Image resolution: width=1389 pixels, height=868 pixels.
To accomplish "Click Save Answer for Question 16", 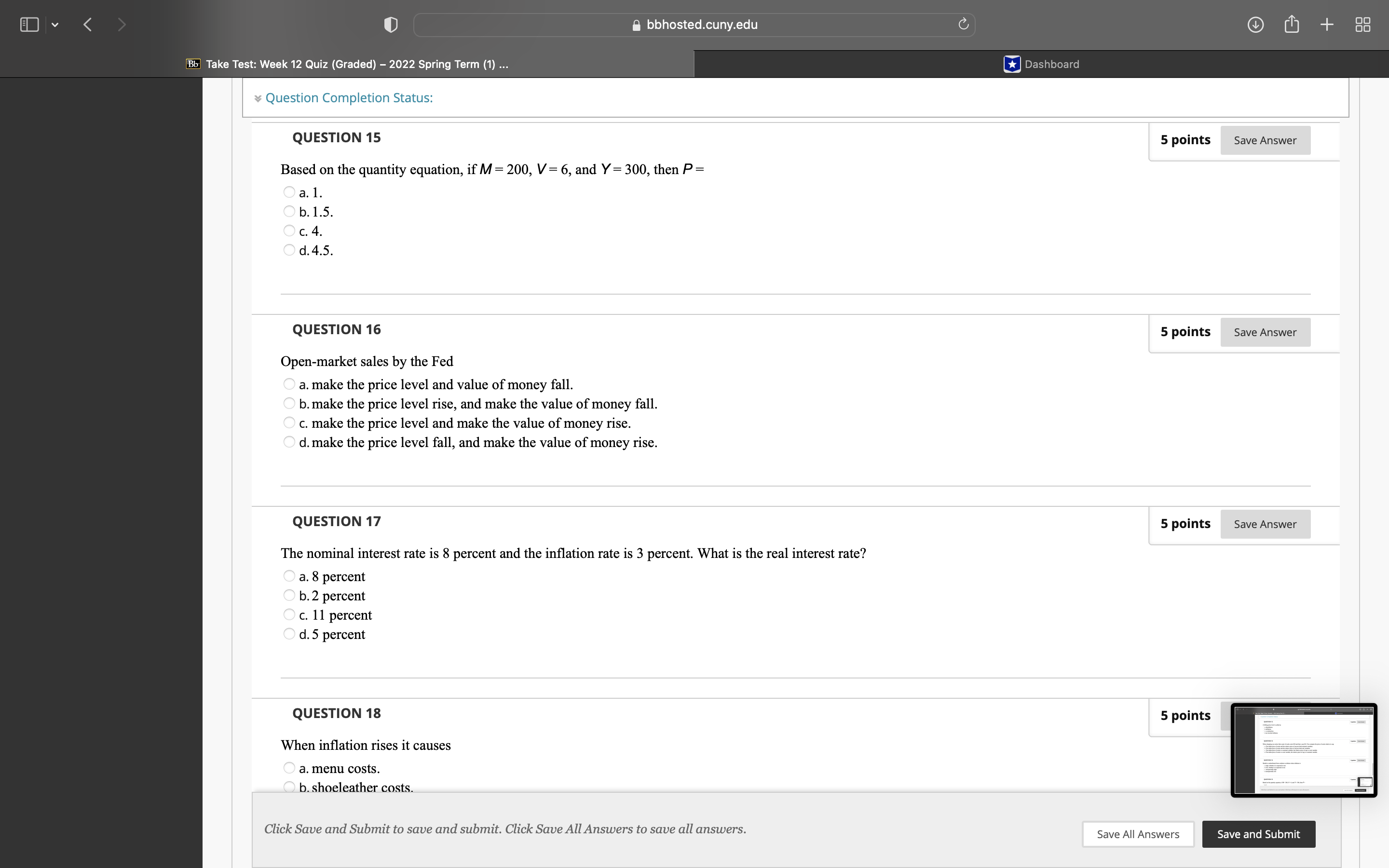I will coord(1265,332).
